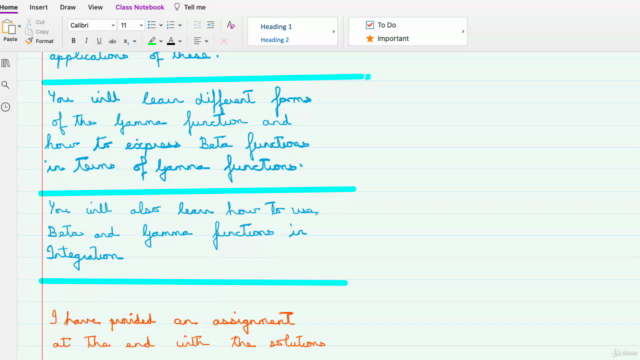This screenshot has height=360, width=640.
Task: Open the font color dropdown arrow
Action: coord(180,41)
